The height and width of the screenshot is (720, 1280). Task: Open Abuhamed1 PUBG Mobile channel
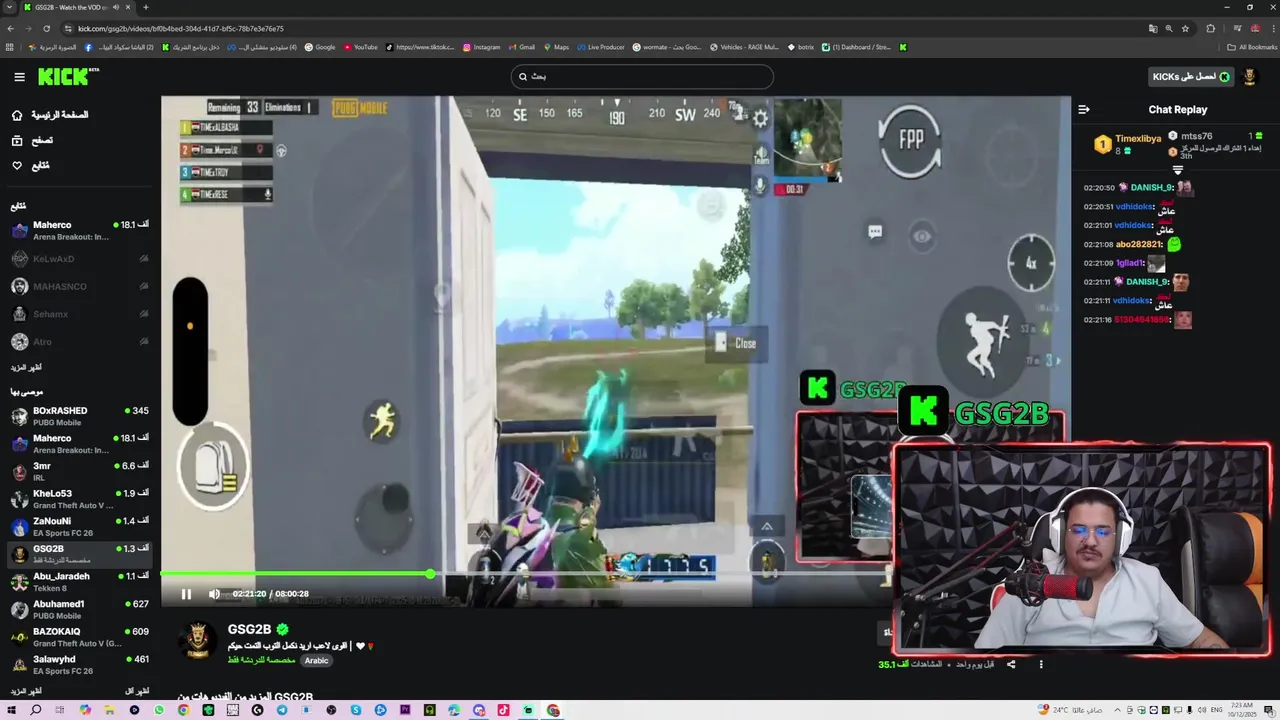click(x=80, y=609)
